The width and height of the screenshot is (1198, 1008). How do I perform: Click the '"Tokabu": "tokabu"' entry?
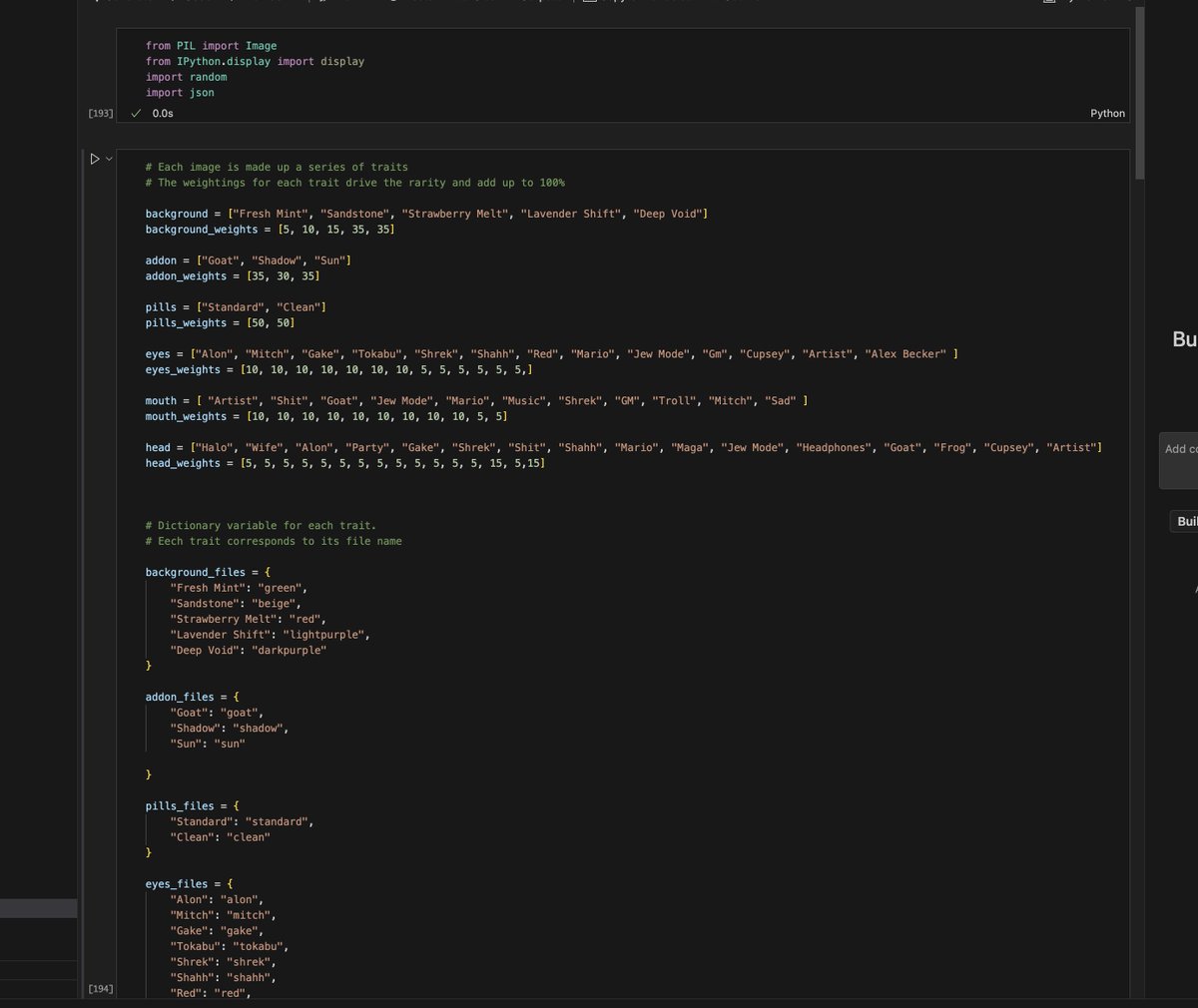230,947
